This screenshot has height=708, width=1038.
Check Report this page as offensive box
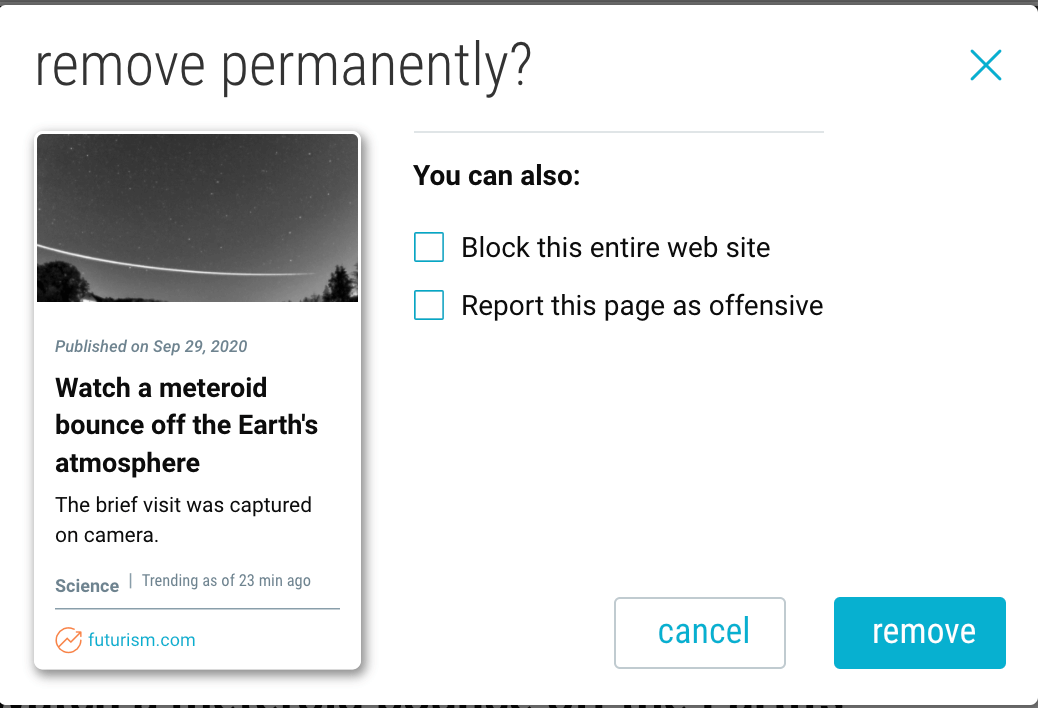pyautogui.click(x=429, y=305)
